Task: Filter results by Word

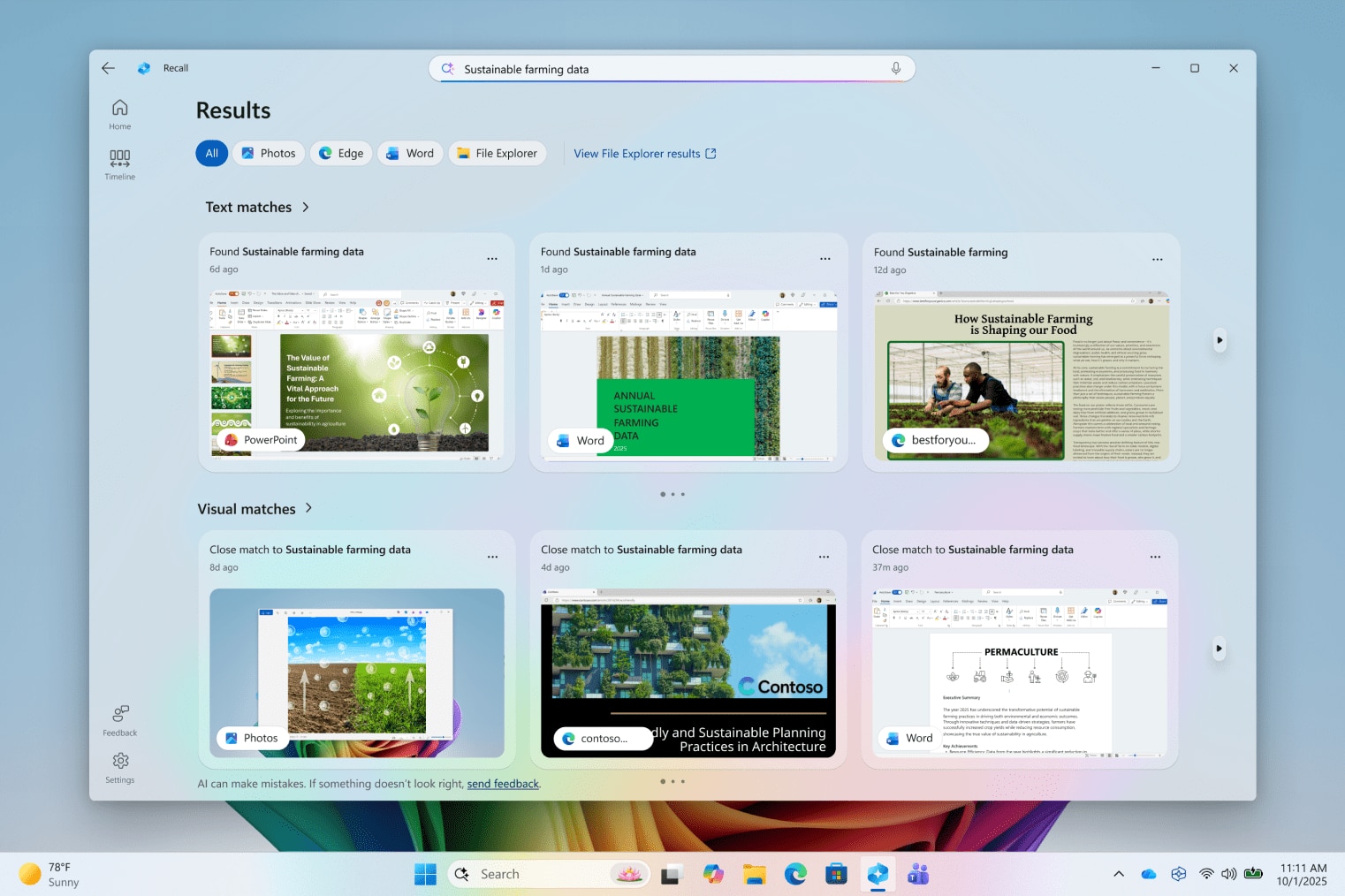Action: [x=410, y=153]
